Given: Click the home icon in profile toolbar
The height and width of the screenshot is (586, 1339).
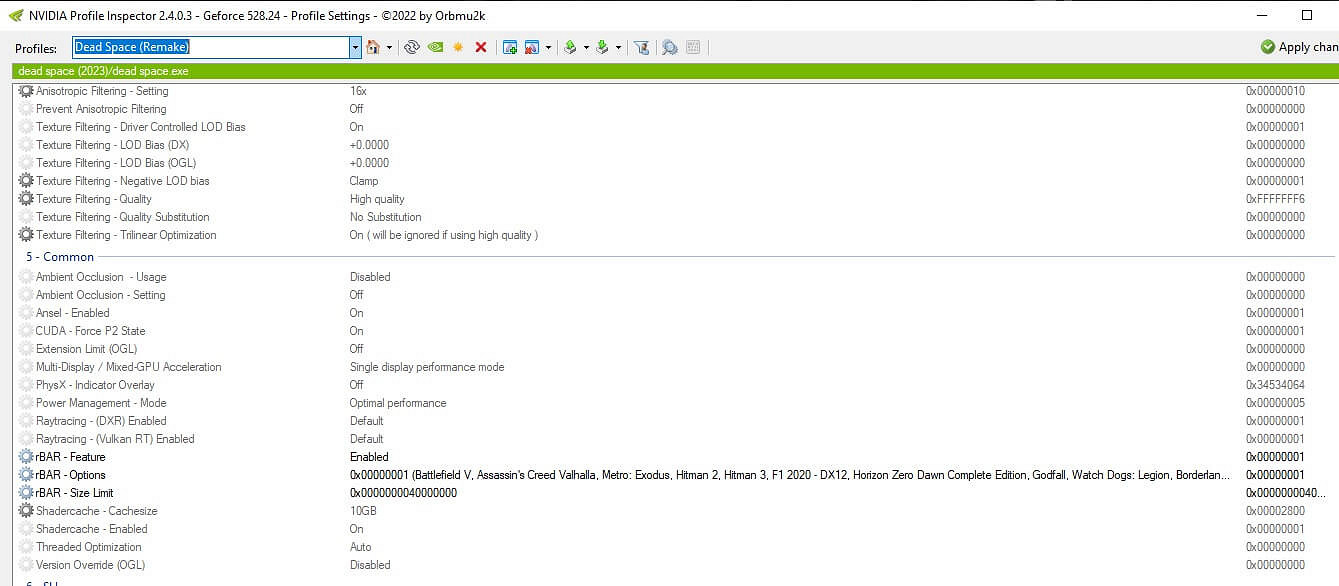Looking at the screenshot, I should click(x=373, y=47).
